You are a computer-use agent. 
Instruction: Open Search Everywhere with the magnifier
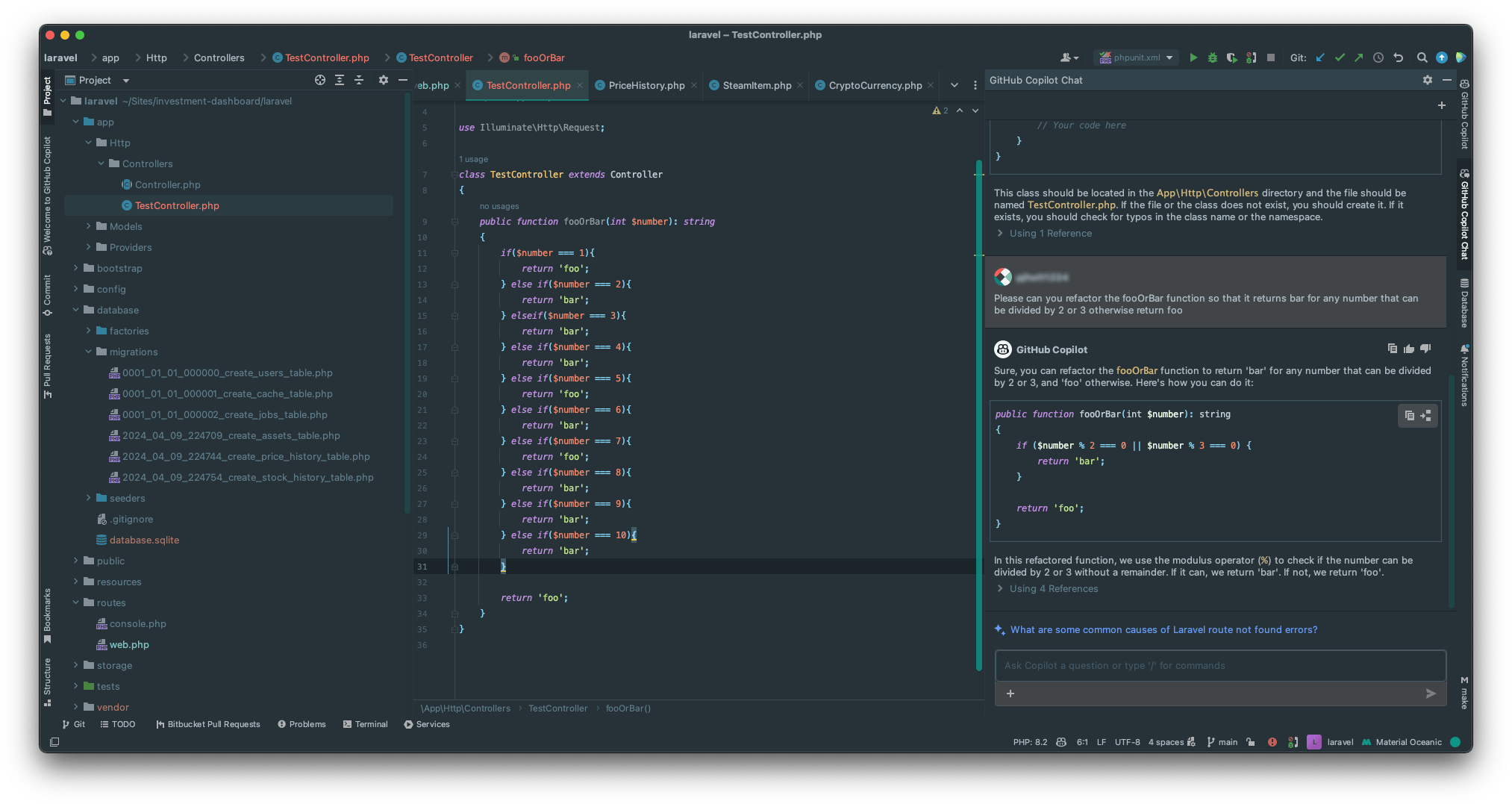[x=1422, y=57]
